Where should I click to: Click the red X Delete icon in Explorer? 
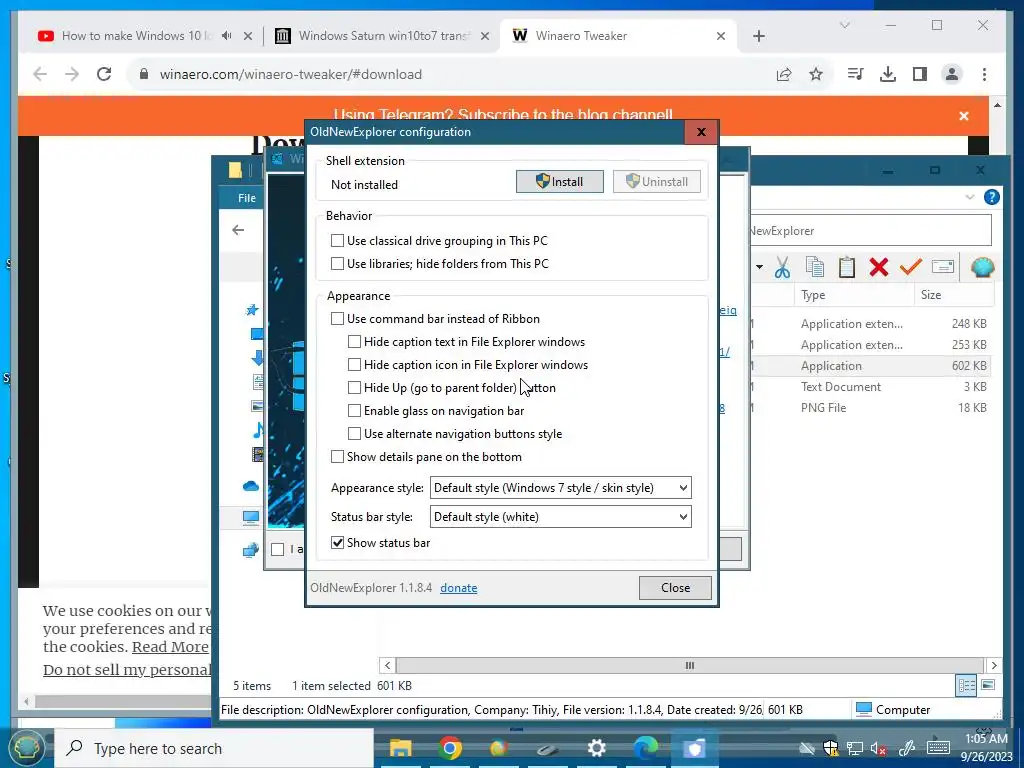[x=878, y=267]
